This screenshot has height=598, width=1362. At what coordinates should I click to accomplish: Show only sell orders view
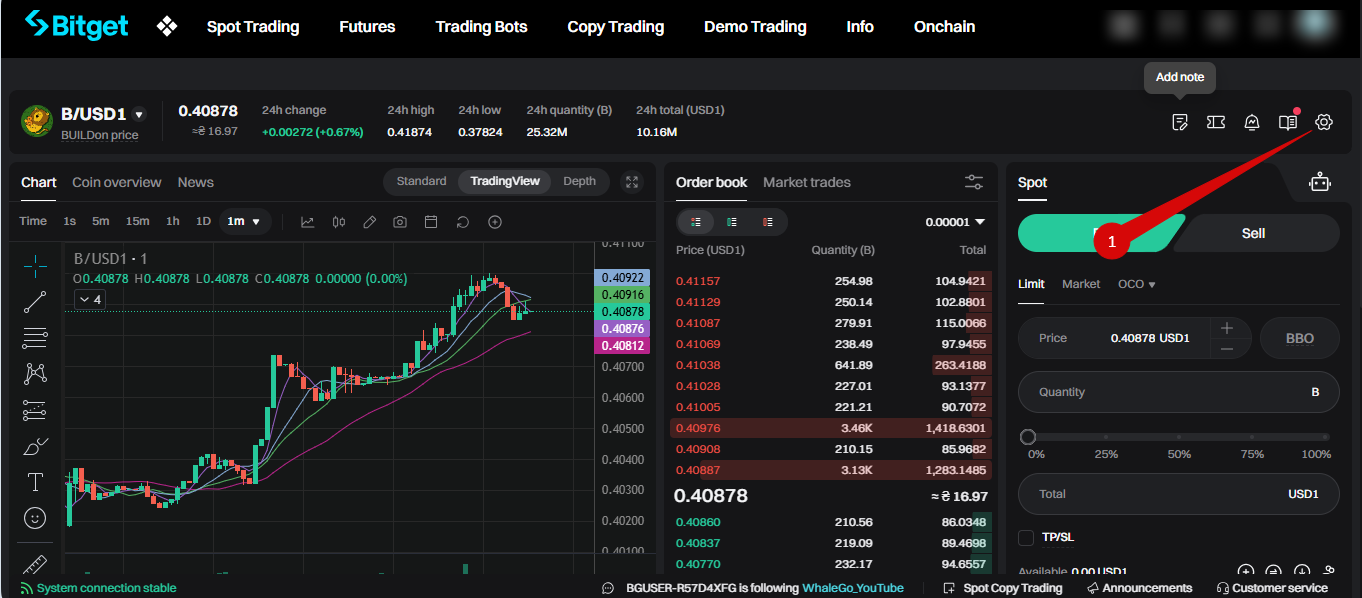pyautogui.click(x=768, y=222)
